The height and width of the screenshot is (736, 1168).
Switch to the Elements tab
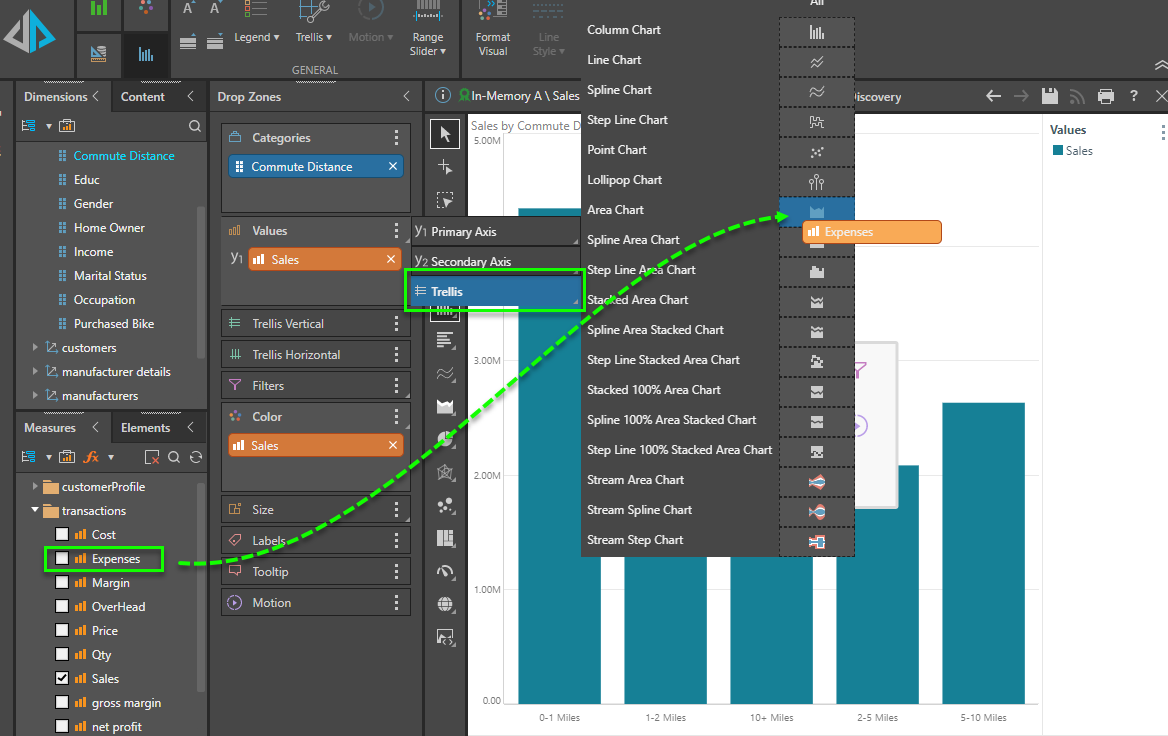pos(146,428)
